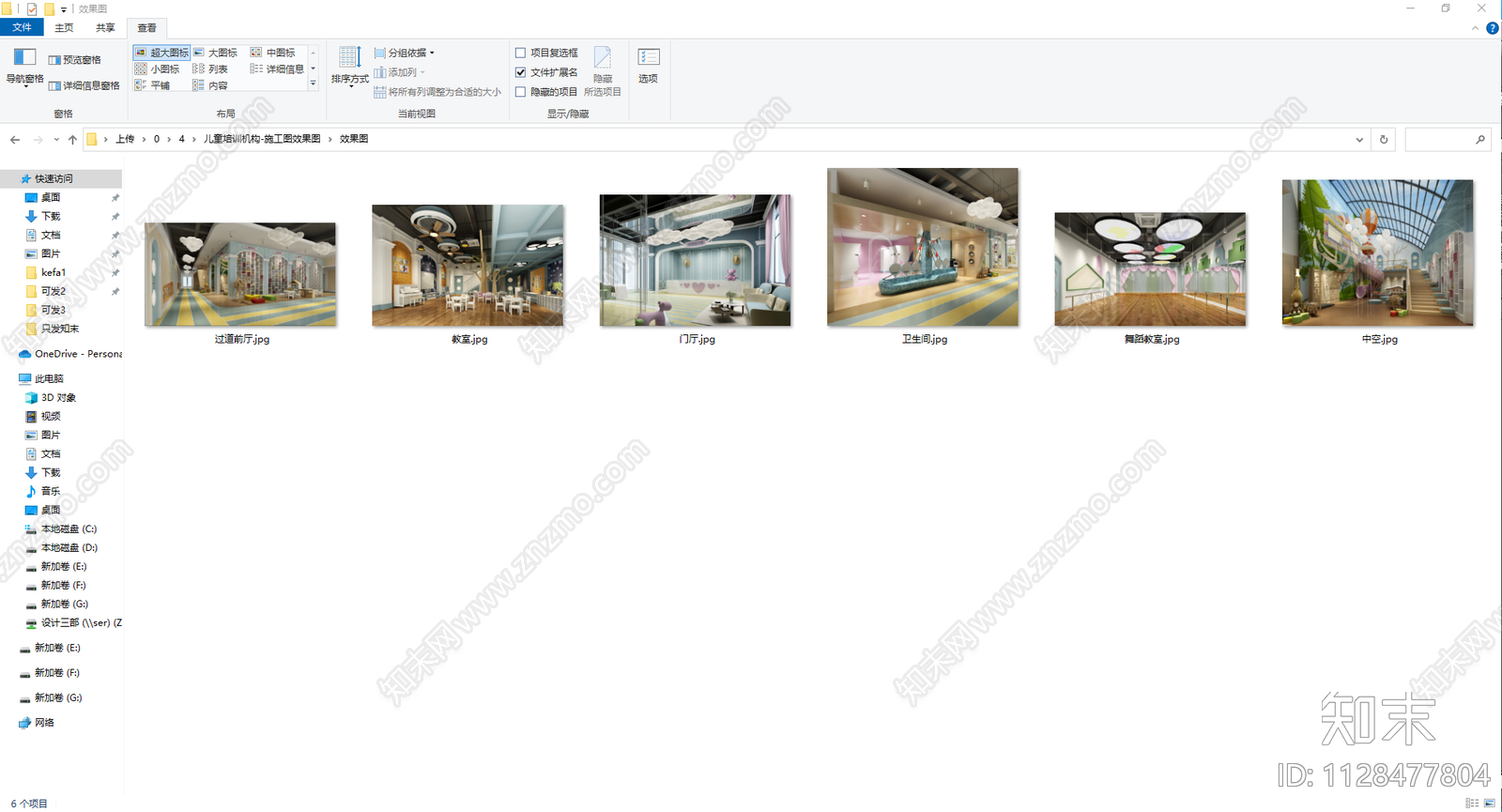Screen dimensions: 1502x812
Task: Click size all columns to fit button
Action: click(x=437, y=92)
